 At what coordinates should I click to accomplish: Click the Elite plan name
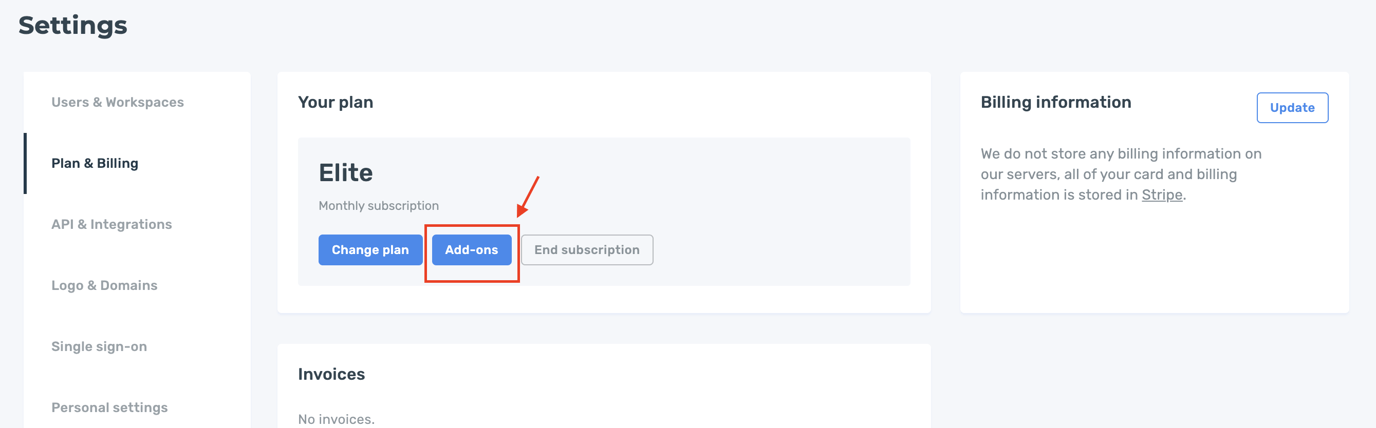[x=345, y=173]
